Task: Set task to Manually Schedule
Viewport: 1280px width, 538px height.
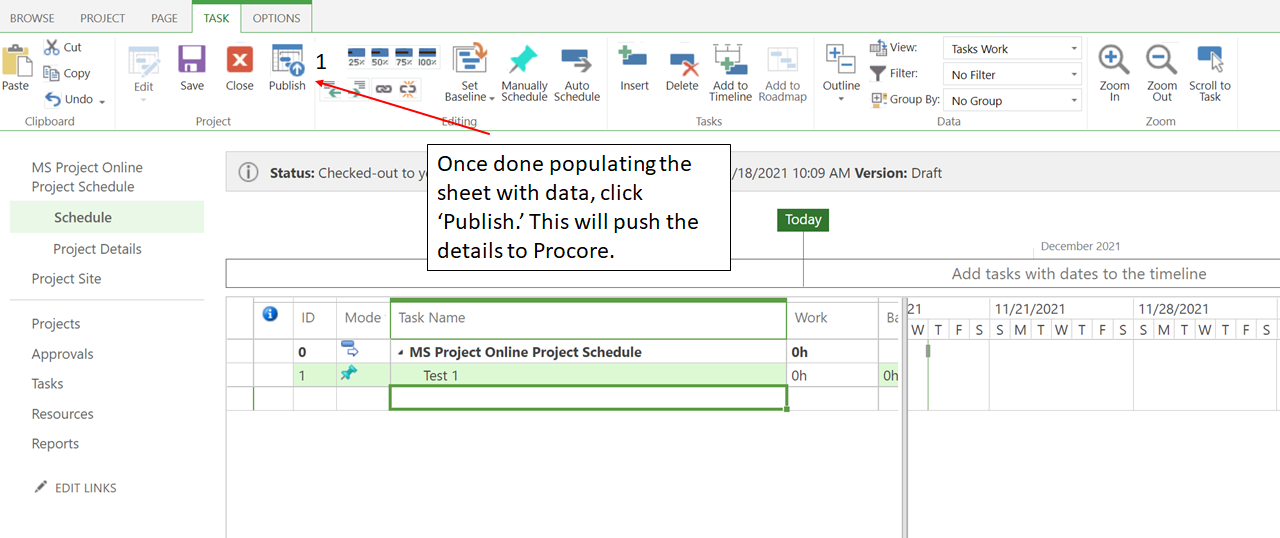Action: coord(524,73)
